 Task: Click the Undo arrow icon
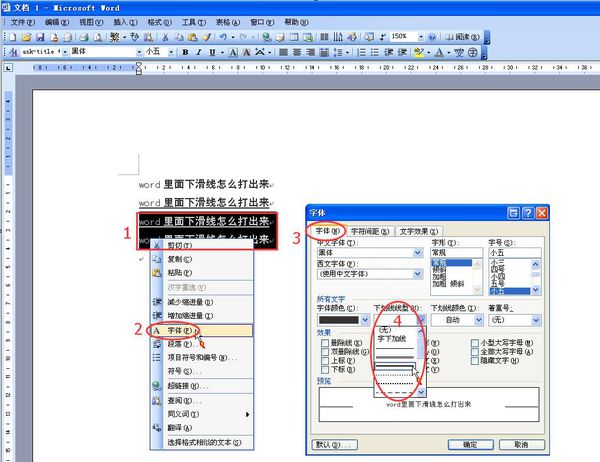(x=223, y=37)
